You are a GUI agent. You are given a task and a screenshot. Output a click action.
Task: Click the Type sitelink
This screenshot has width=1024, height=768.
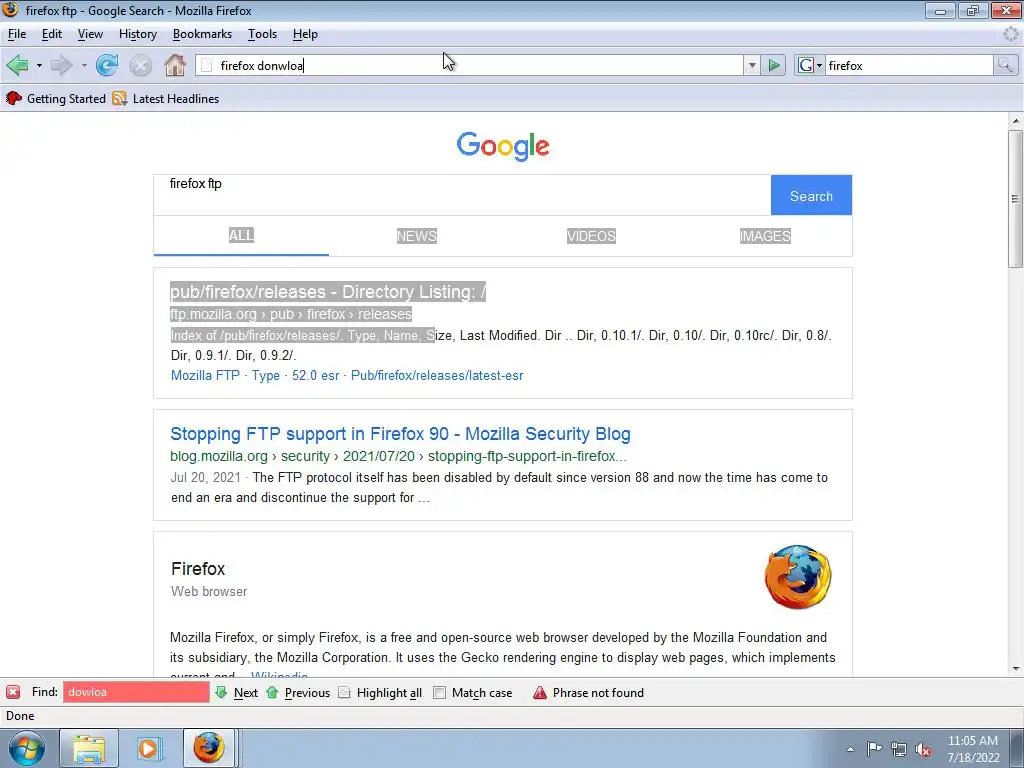266,376
